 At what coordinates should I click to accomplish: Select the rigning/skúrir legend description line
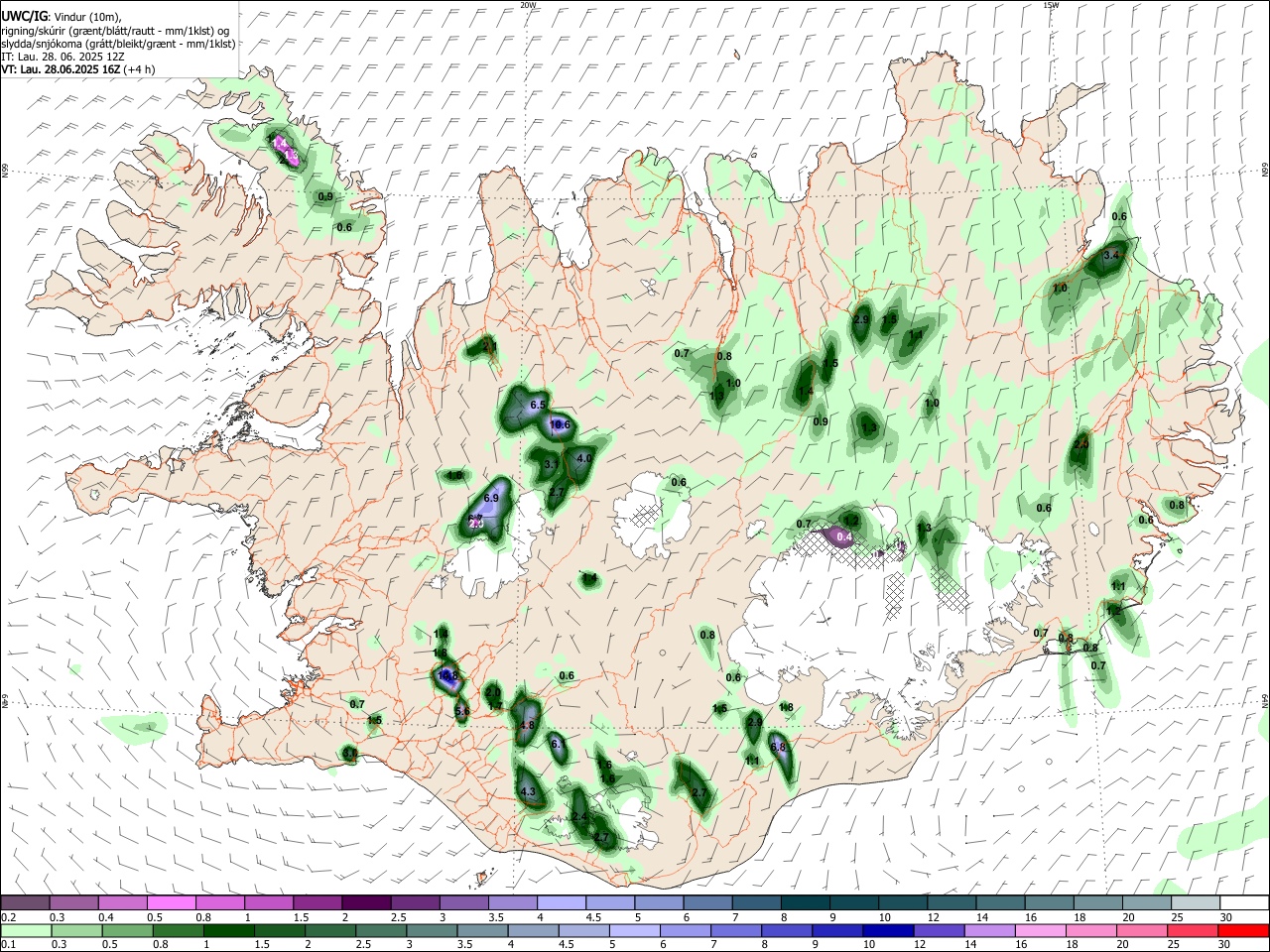(115, 31)
